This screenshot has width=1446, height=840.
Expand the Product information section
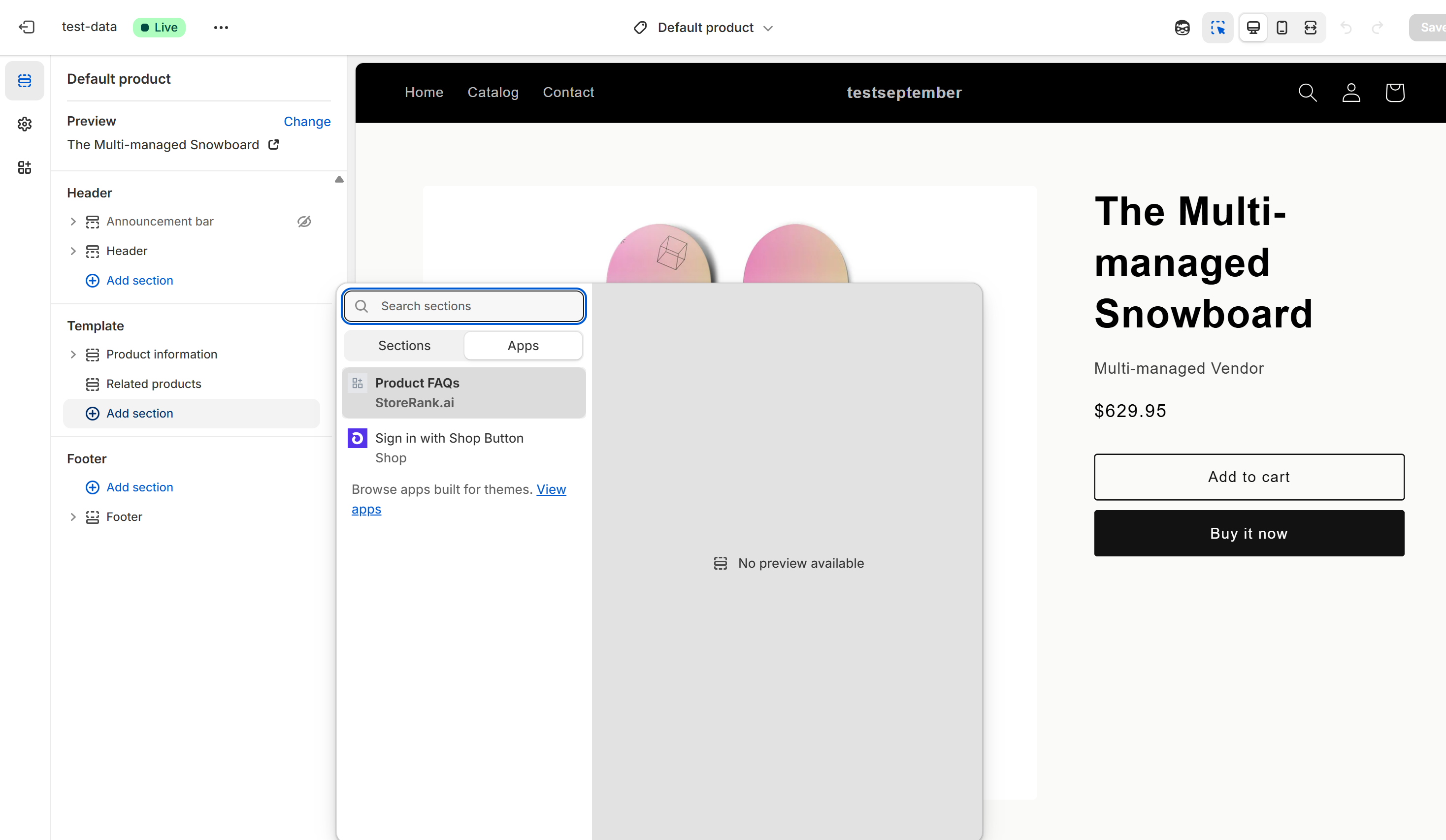pyautogui.click(x=73, y=355)
